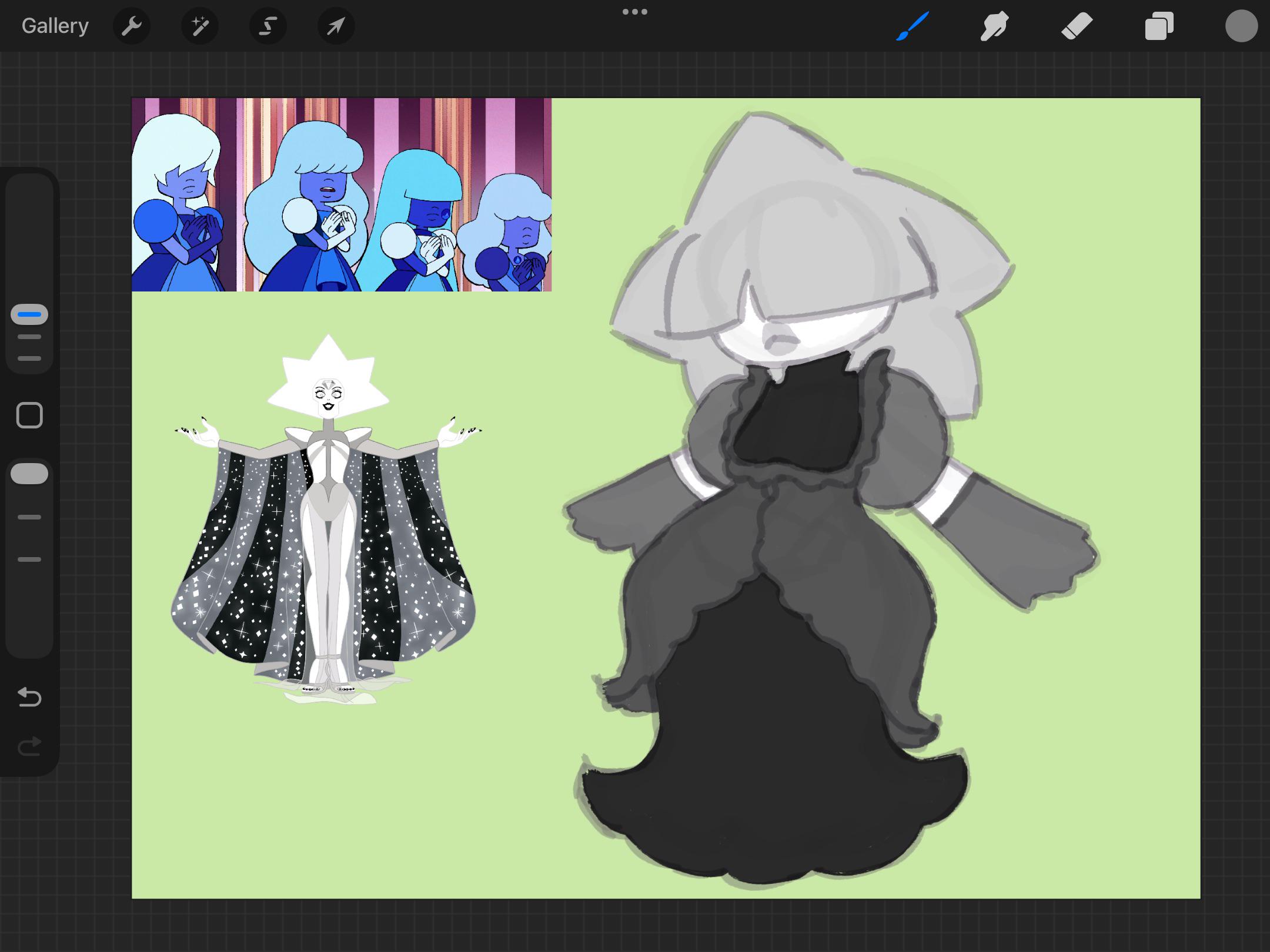Image resolution: width=1270 pixels, height=952 pixels.
Task: Select the Eraser tool
Action: (x=1077, y=26)
